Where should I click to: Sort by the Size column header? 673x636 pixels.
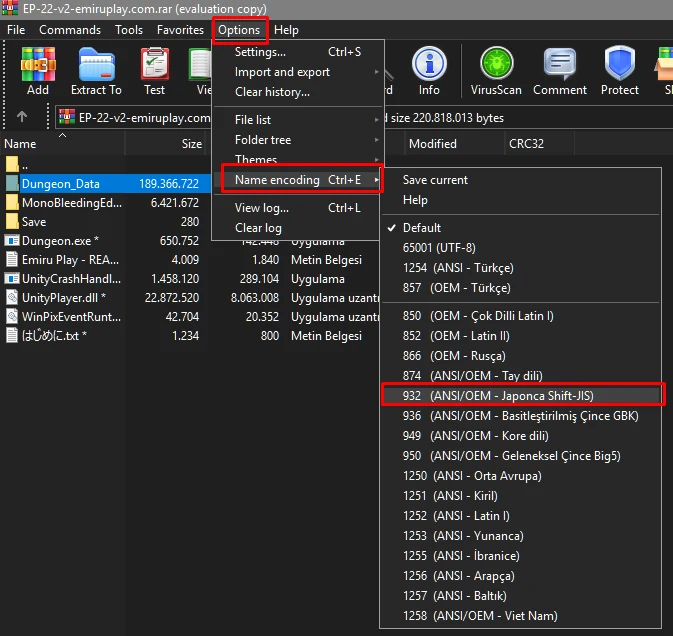click(x=166, y=144)
